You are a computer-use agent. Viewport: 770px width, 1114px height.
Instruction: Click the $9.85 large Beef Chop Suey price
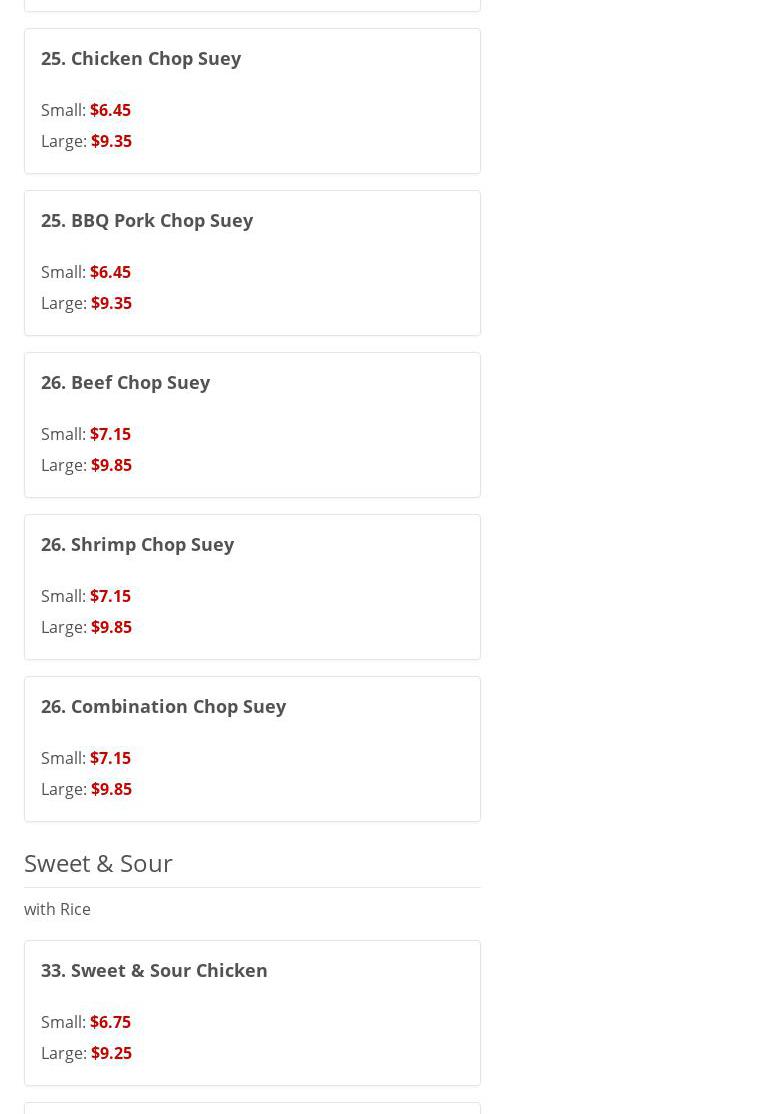click(x=111, y=465)
